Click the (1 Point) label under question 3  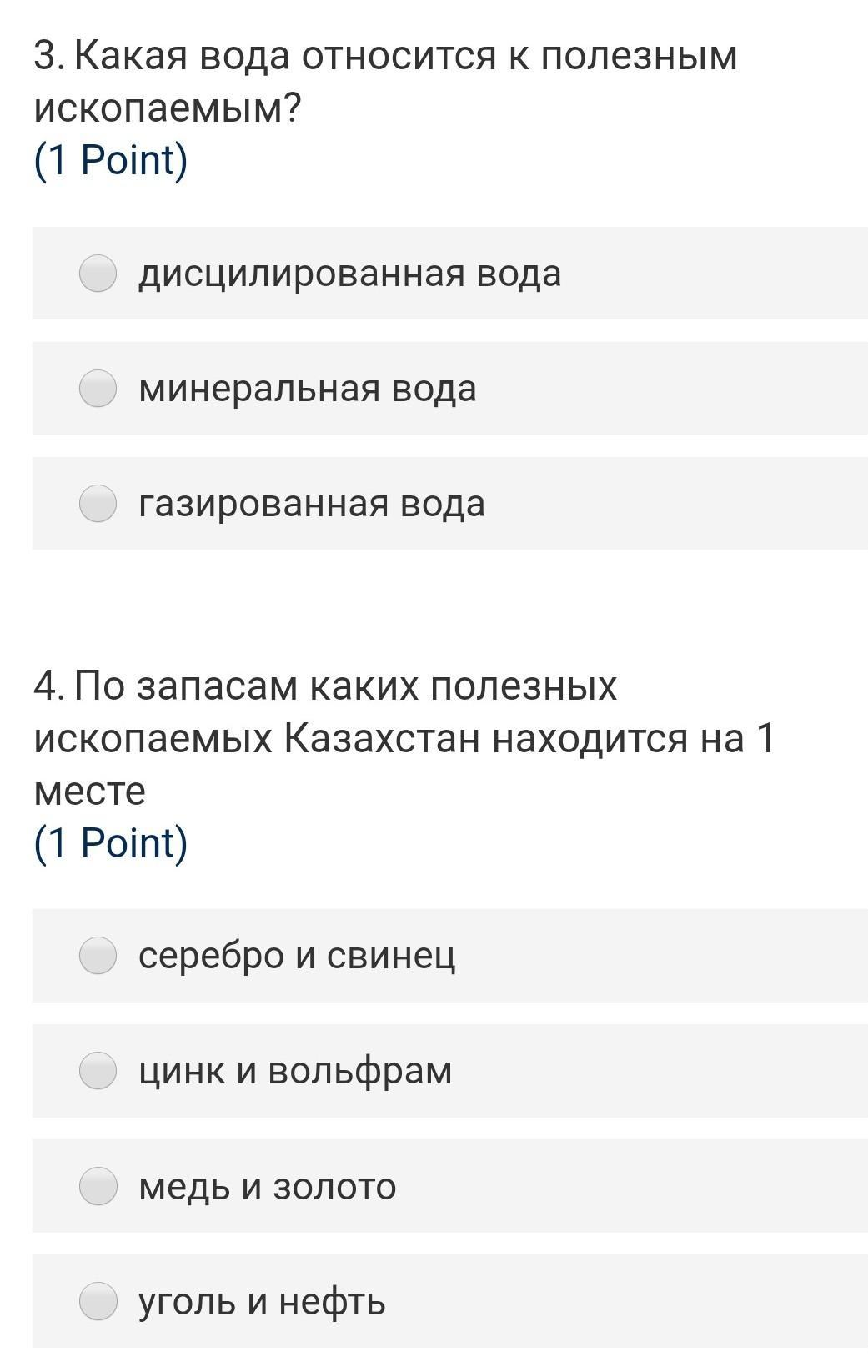pos(110,160)
